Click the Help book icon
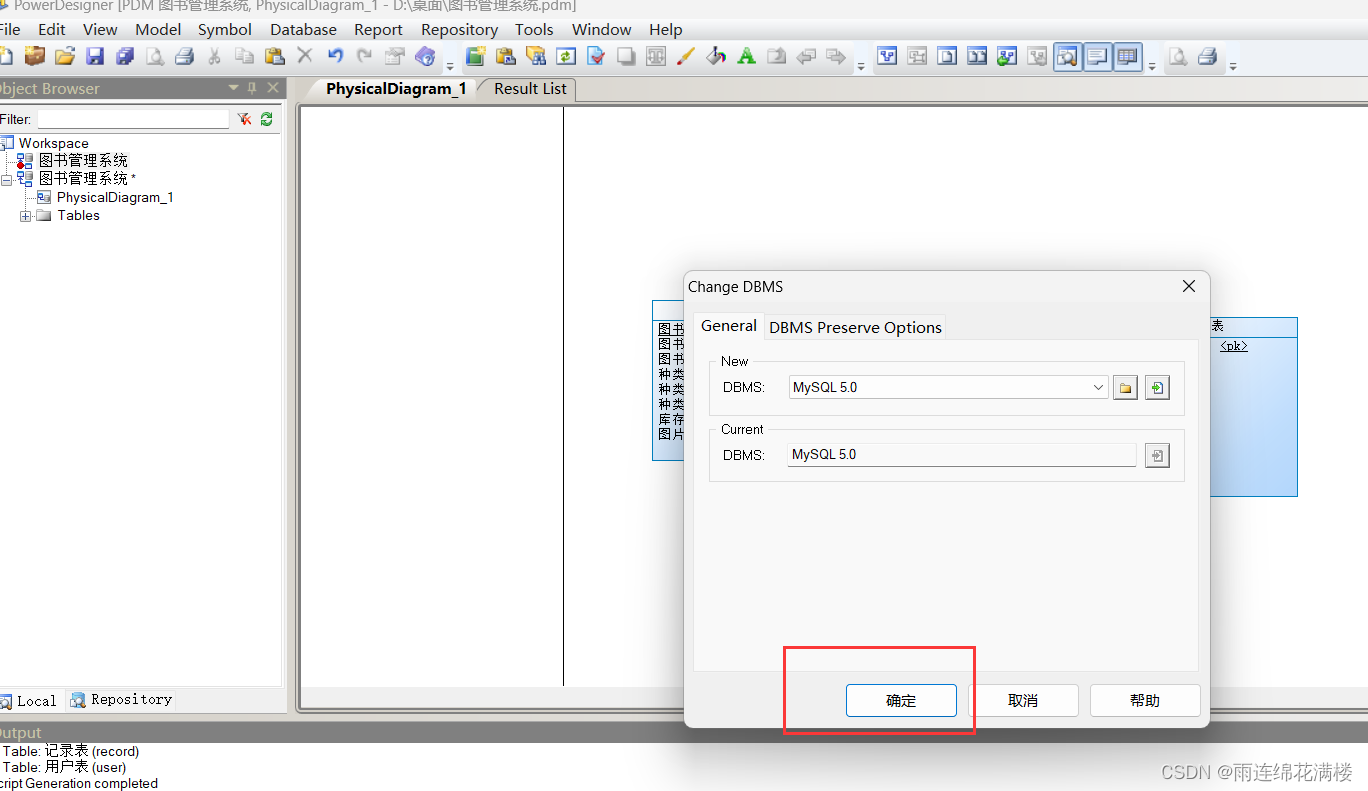The height and width of the screenshot is (791, 1368). (x=425, y=56)
